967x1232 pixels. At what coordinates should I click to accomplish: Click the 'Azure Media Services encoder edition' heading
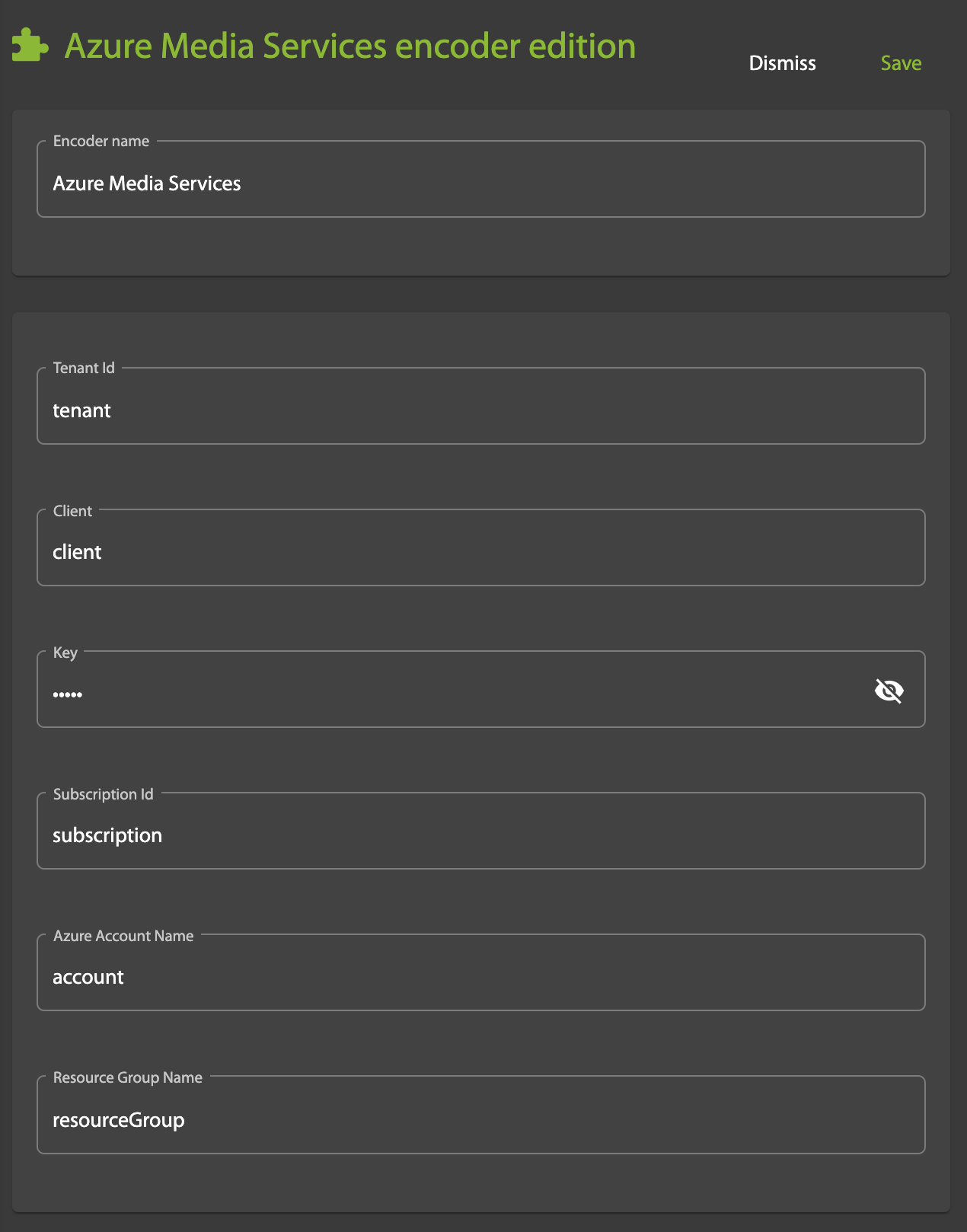(x=349, y=46)
